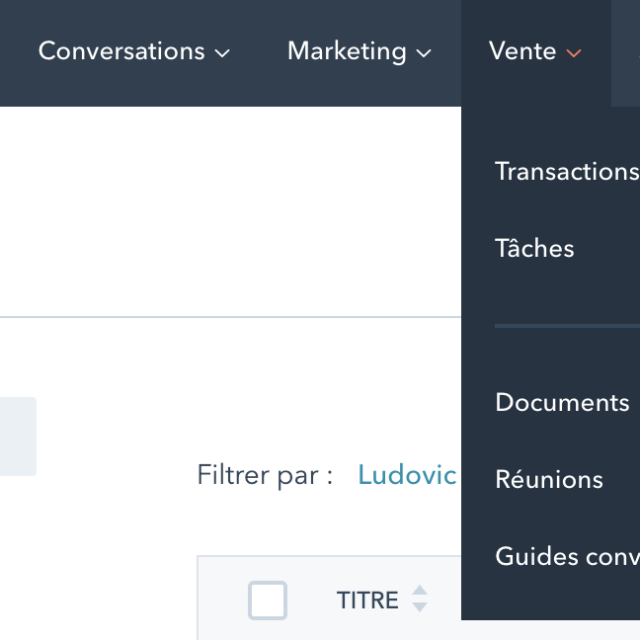
Task: Tick the select-all checkbox beside TITRE
Action: [x=268, y=600]
